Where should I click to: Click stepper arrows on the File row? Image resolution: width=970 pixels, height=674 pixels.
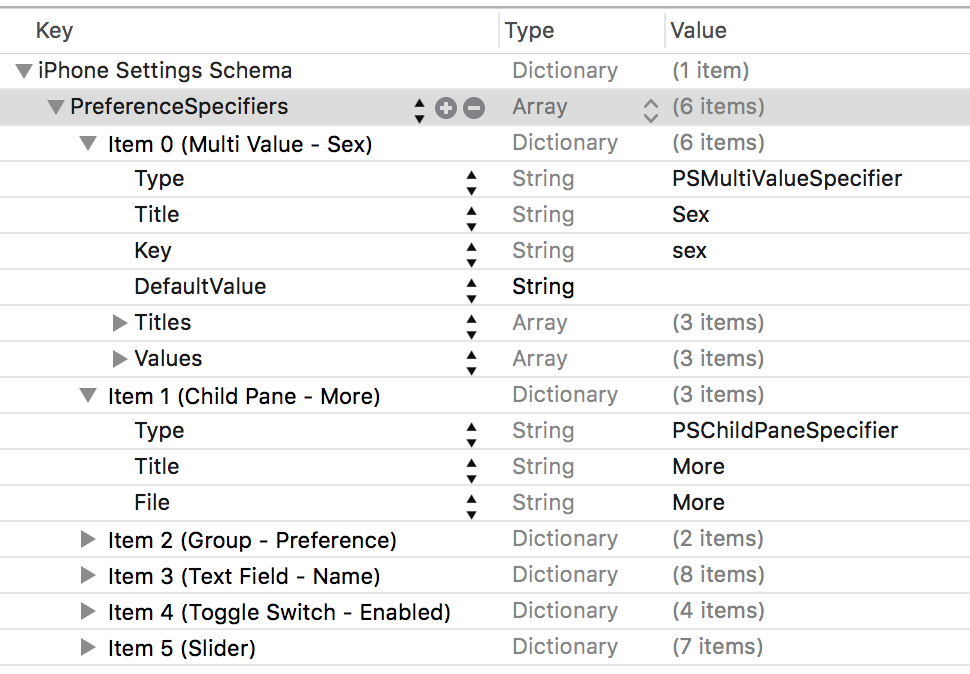[x=471, y=504]
